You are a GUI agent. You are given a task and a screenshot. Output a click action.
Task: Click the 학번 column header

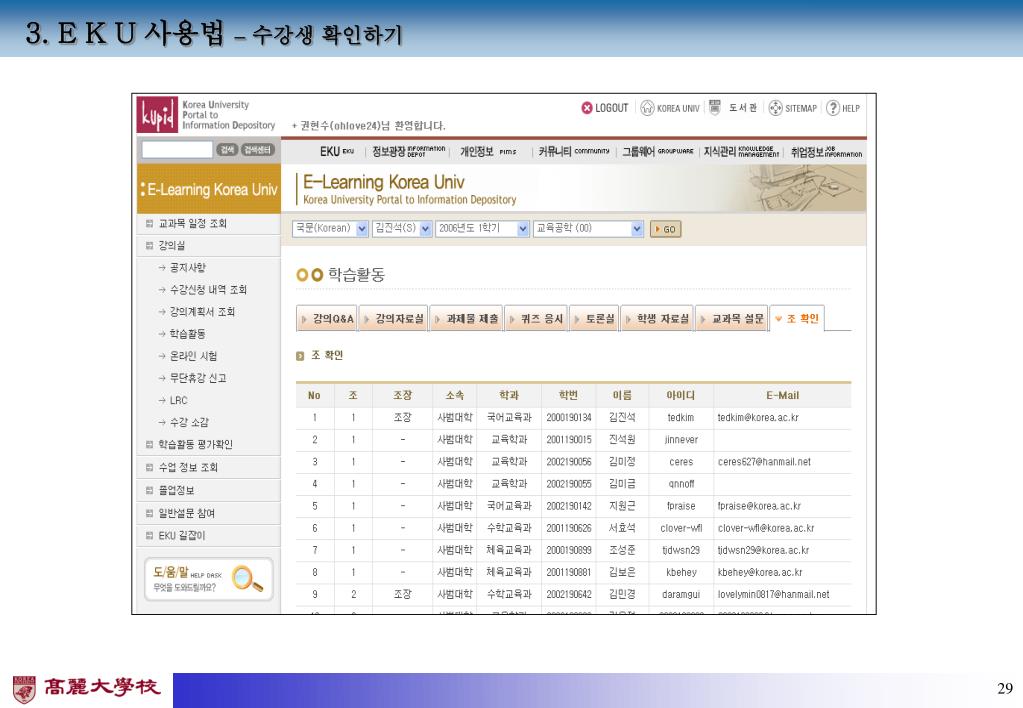568,395
